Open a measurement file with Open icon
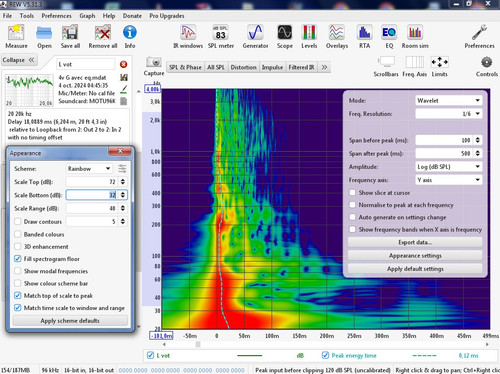The width and height of the screenshot is (500, 374). (44, 33)
